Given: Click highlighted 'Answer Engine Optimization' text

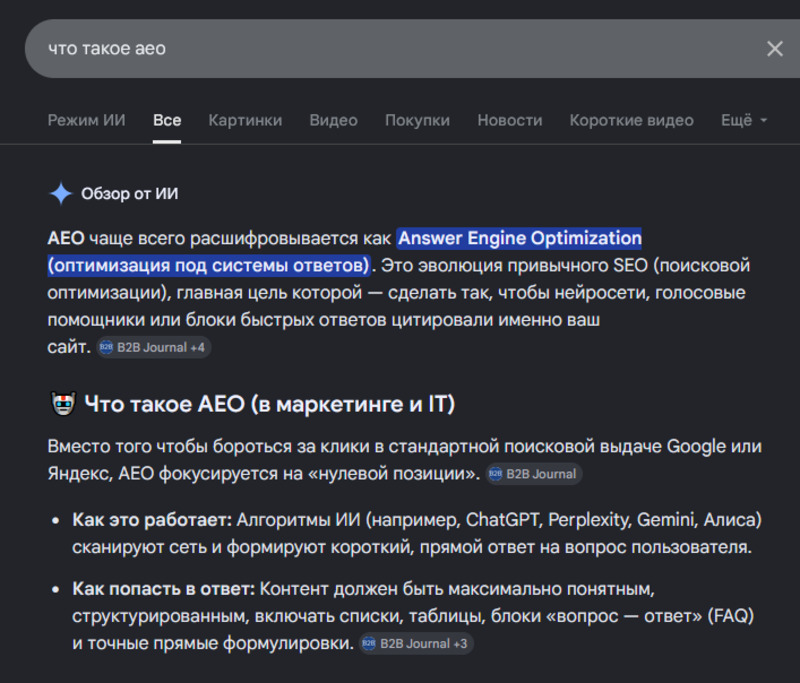Looking at the screenshot, I should 519,238.
